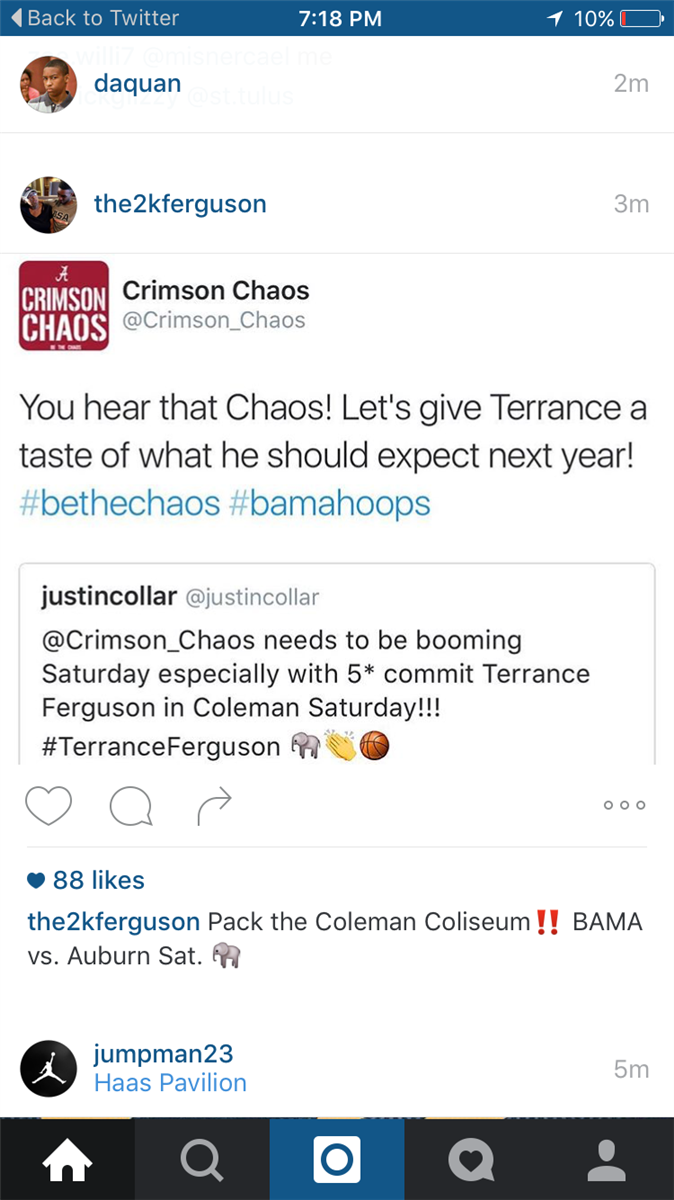Open the Profile tab
The width and height of the screenshot is (674, 1200).
(x=606, y=1160)
